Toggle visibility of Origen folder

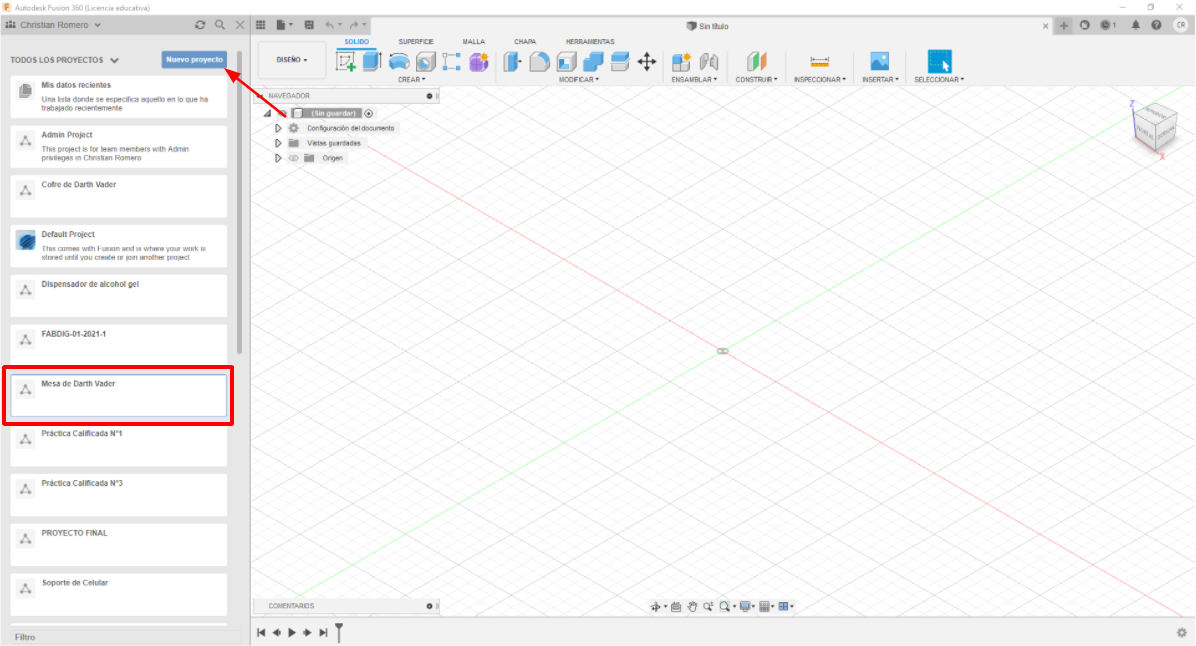click(x=294, y=158)
